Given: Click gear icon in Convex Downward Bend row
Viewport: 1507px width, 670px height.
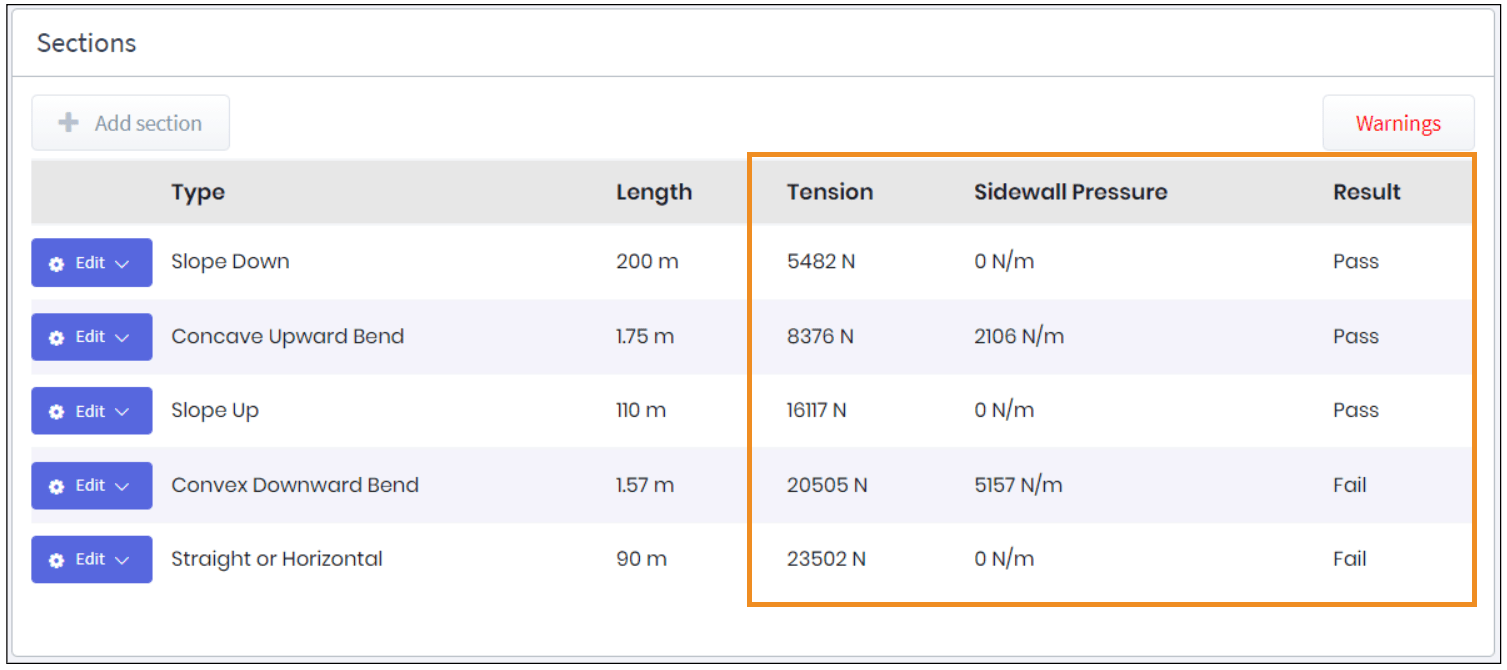Looking at the screenshot, I should 57,486.
